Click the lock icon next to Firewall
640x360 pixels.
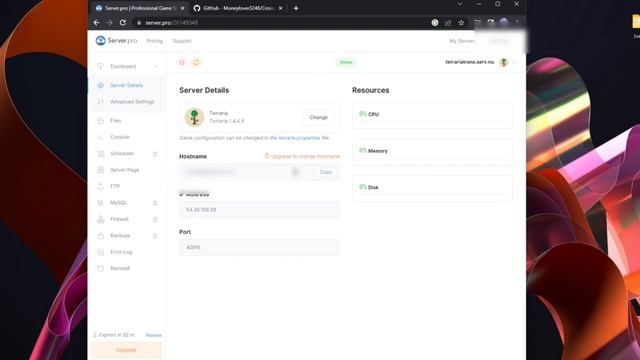click(x=155, y=220)
